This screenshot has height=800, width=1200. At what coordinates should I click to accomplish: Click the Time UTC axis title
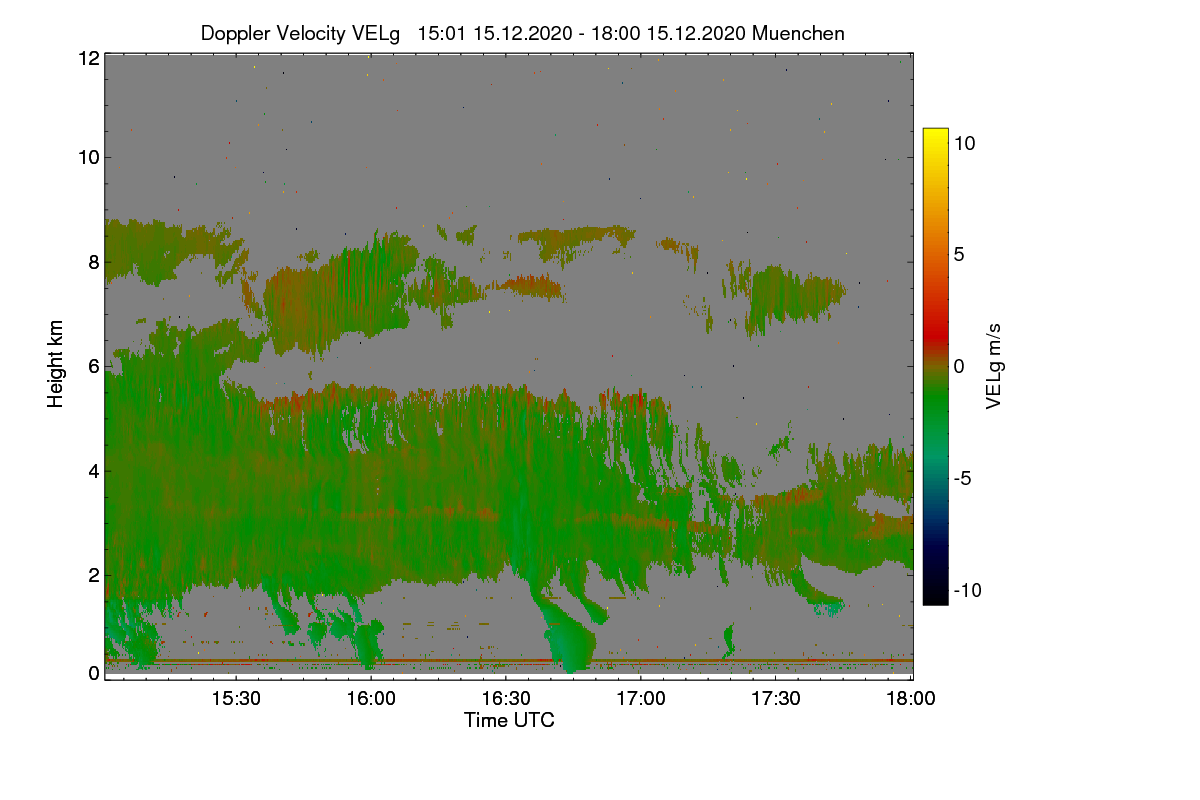click(x=509, y=720)
